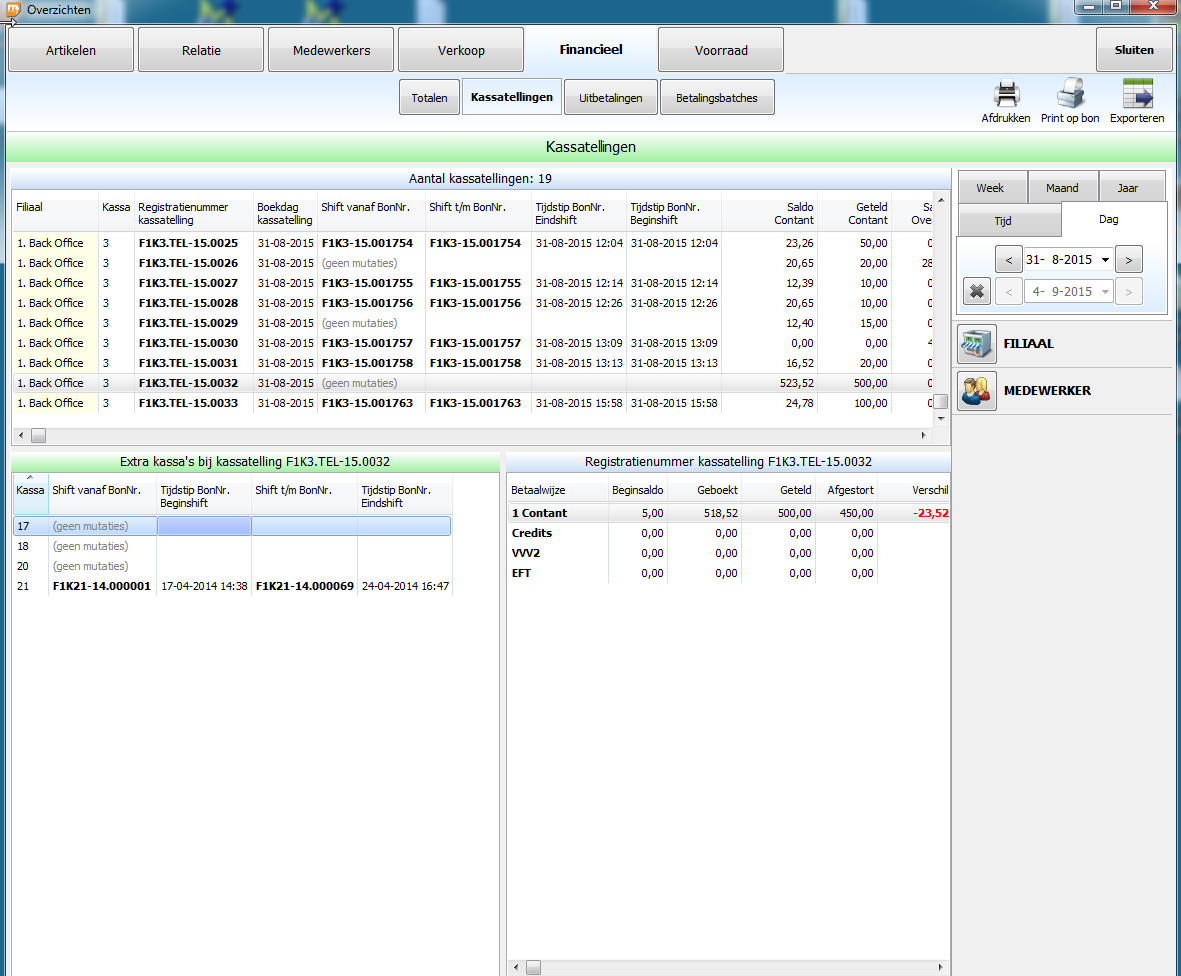The image size is (1181, 976).
Task: Open the Betalingsbatches sub-tab
Action: click(x=717, y=98)
